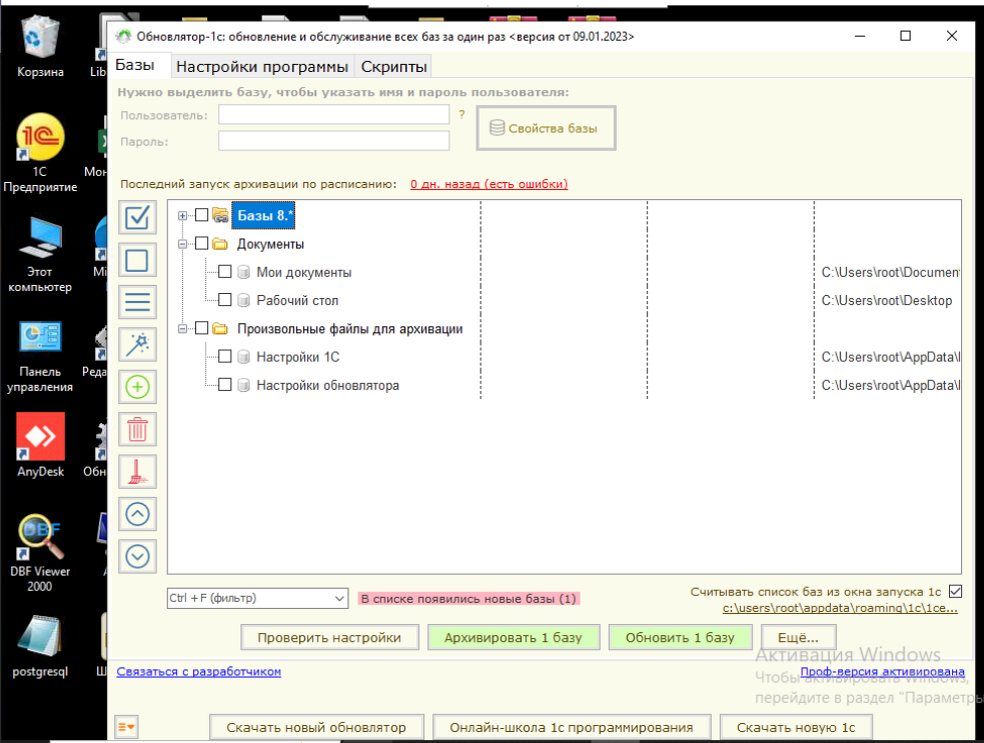Click Скачать новую 1с button
The width and height of the screenshot is (984, 743).
coord(796,727)
